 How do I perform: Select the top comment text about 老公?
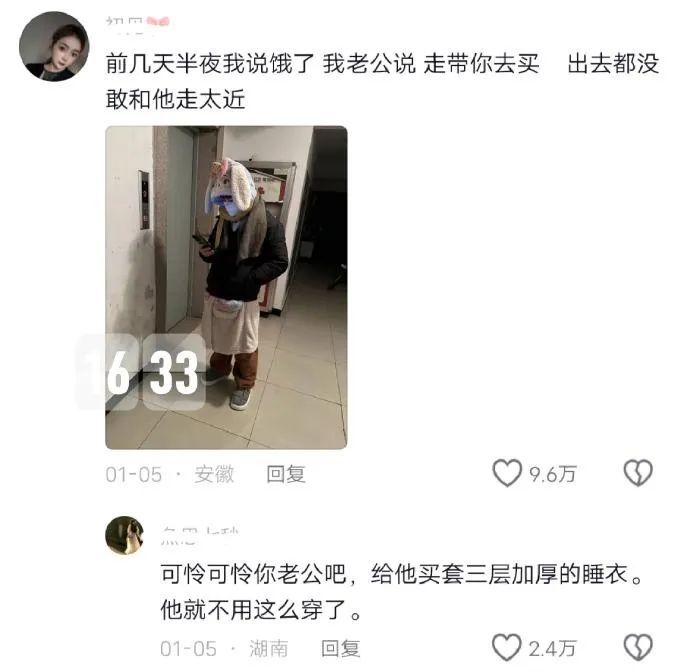pyautogui.click(x=382, y=81)
